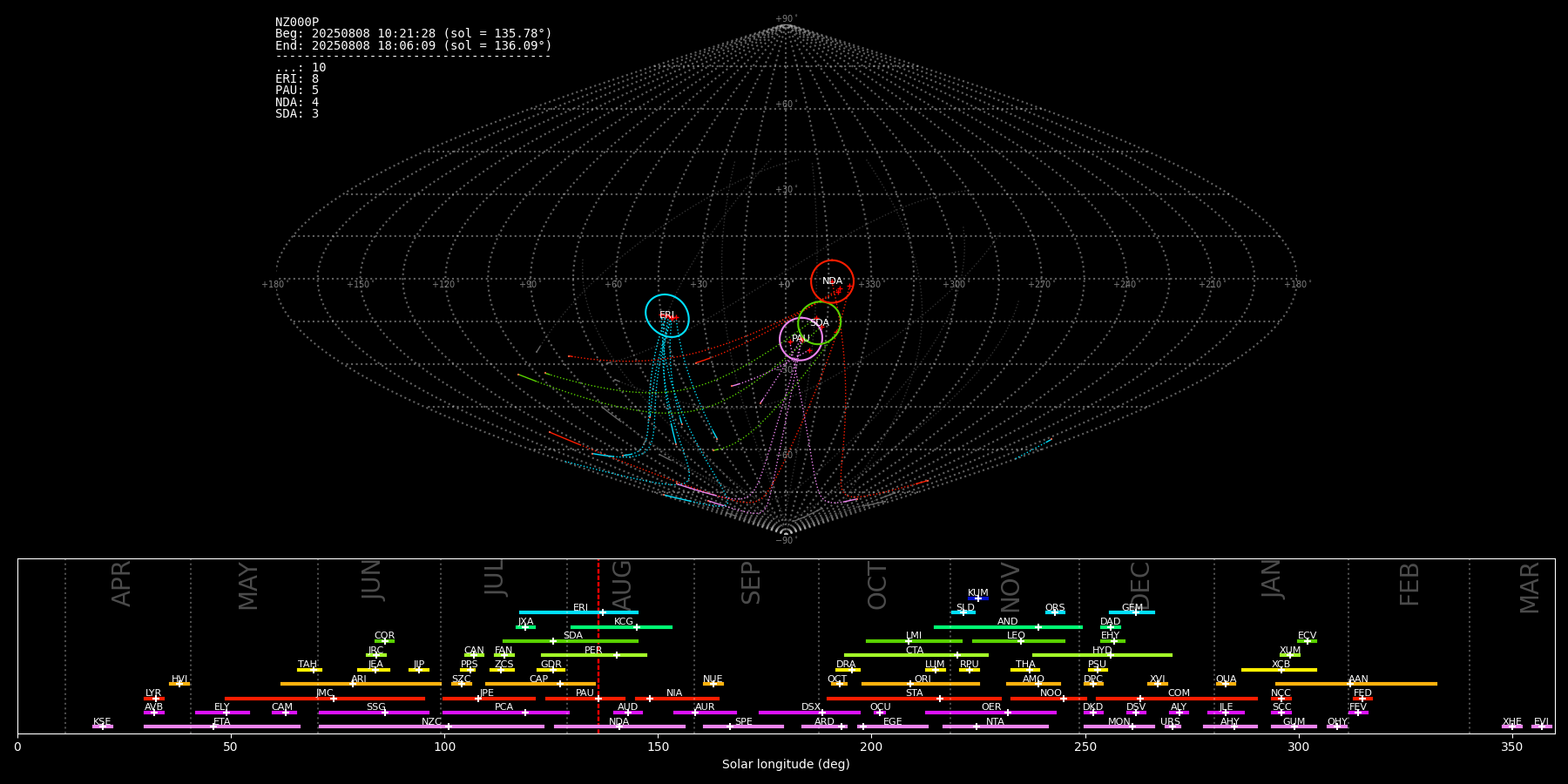Viewport: 1568px width, 784px height.
Task: Click the -90 latitude label at map bottom
Action: coord(785,540)
